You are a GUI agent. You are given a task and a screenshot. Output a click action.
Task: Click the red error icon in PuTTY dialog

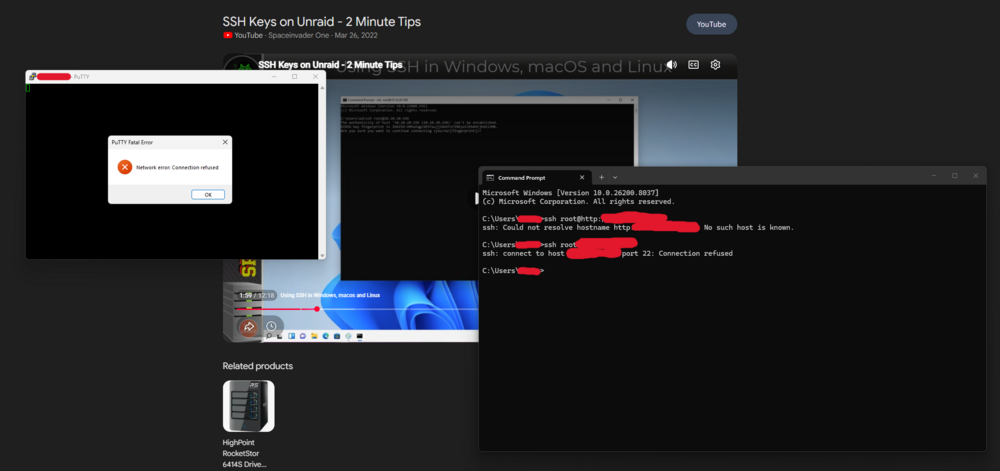pos(124,167)
